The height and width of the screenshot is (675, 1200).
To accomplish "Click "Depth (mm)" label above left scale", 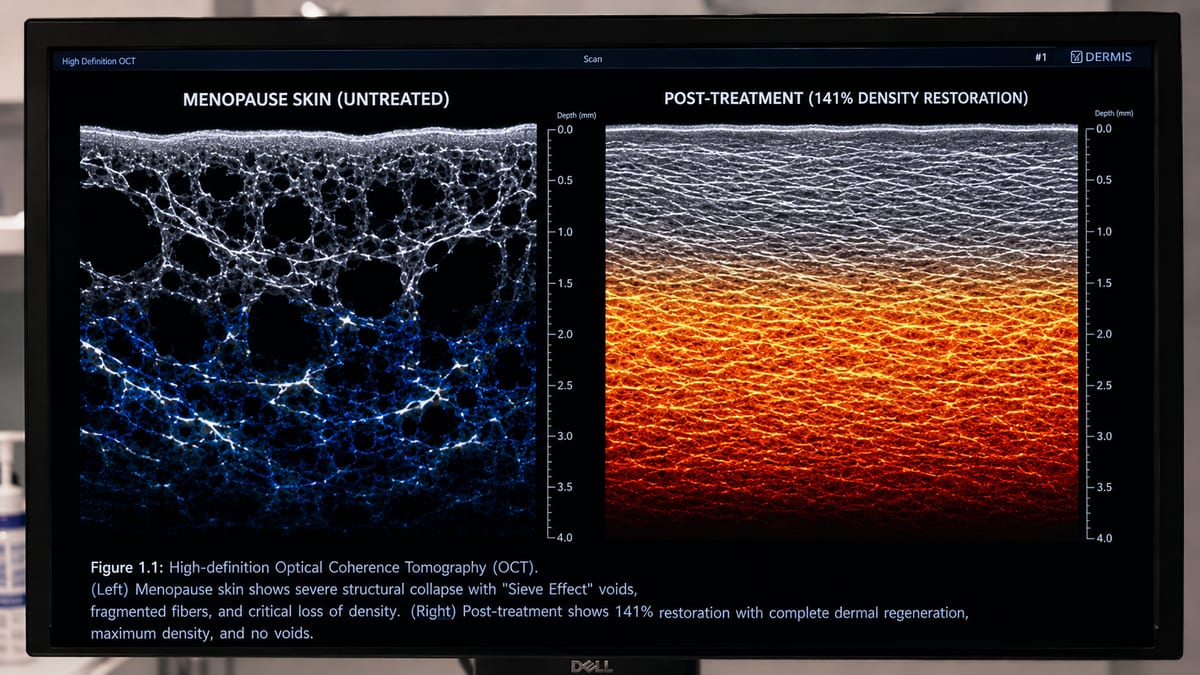I will [x=576, y=115].
